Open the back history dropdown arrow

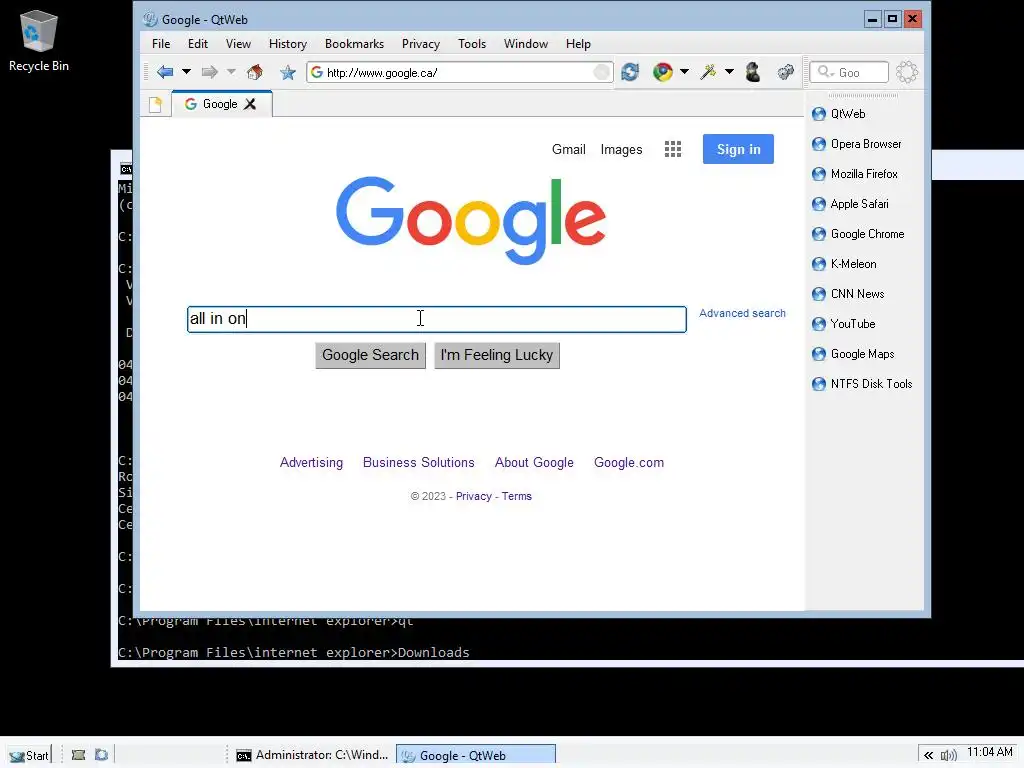186,72
